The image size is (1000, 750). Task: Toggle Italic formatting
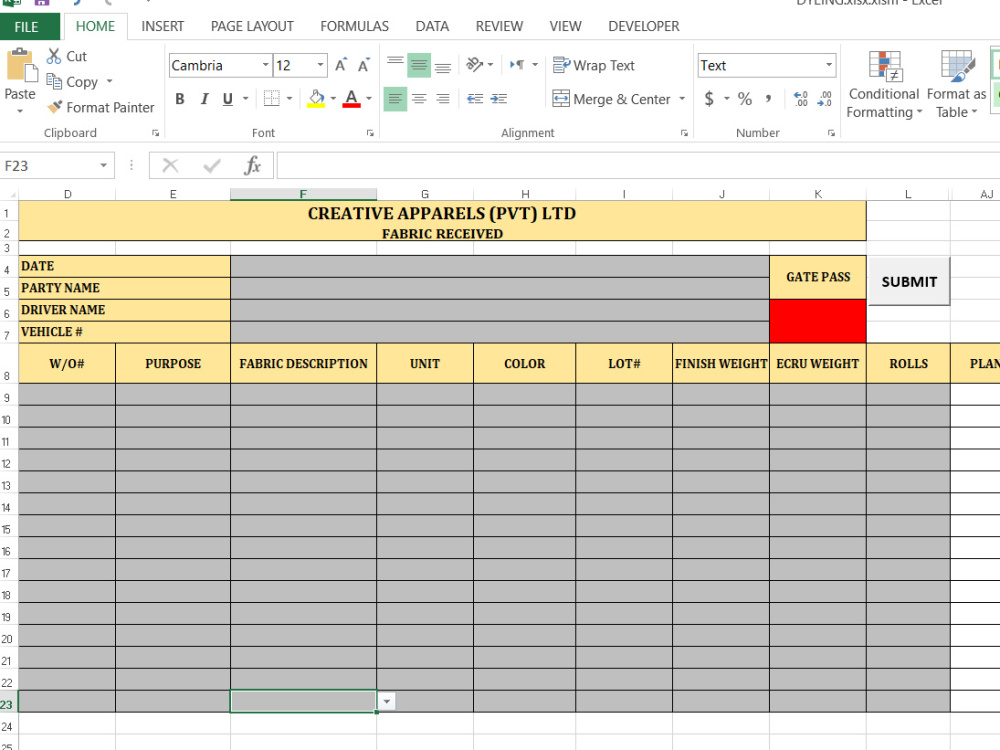tap(204, 99)
